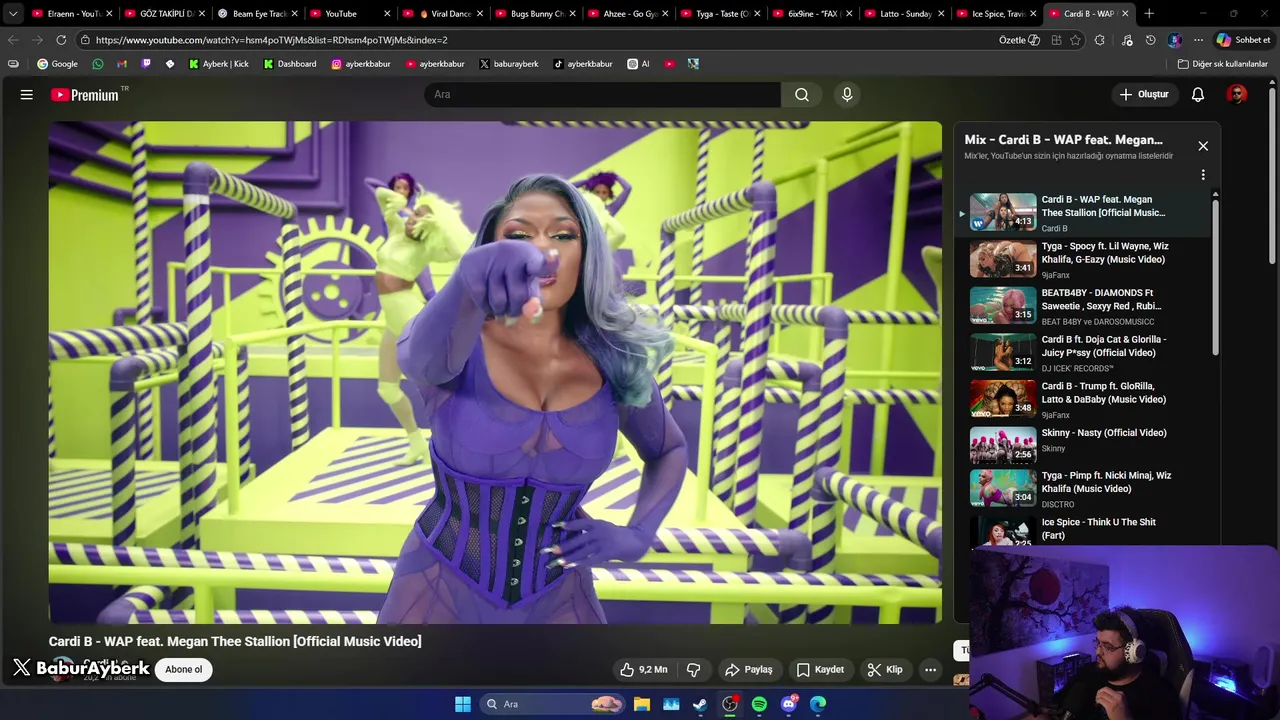Viewport: 1280px width, 720px height.
Task: Open a new browser tab with plus
Action: 1149,14
